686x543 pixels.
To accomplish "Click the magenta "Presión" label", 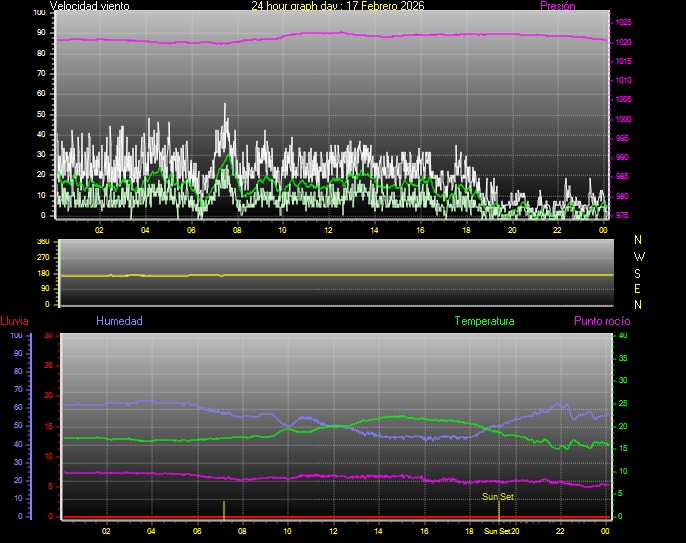I will tap(557, 6).
